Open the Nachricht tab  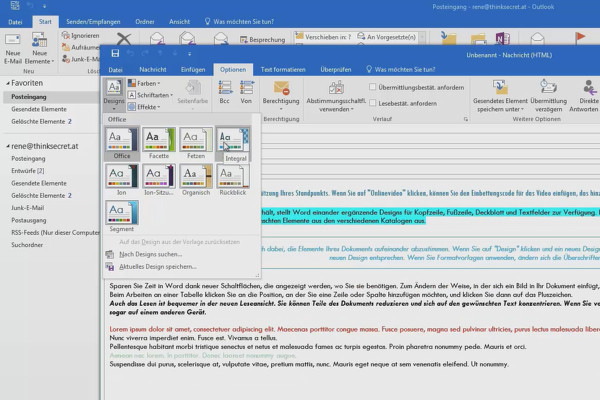coord(153,70)
